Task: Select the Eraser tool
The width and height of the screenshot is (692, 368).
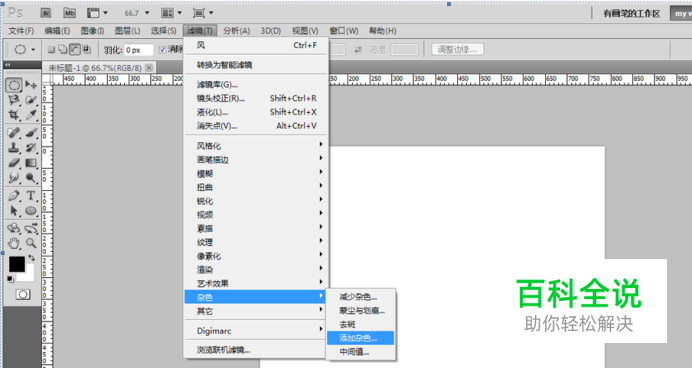Action: pos(14,163)
